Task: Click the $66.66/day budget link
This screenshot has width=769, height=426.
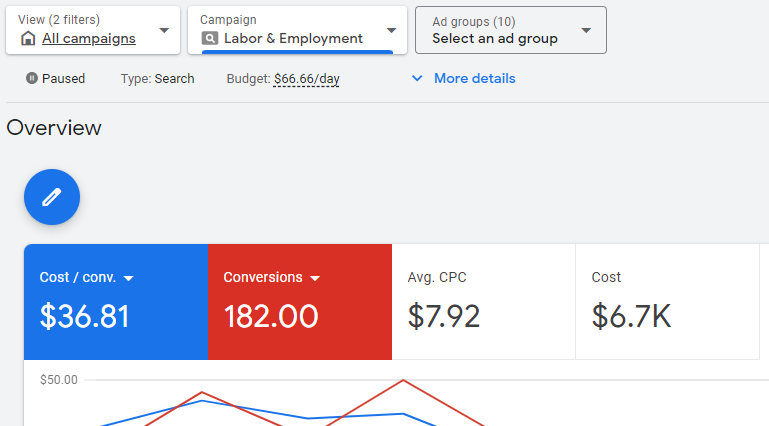Action: (x=307, y=79)
